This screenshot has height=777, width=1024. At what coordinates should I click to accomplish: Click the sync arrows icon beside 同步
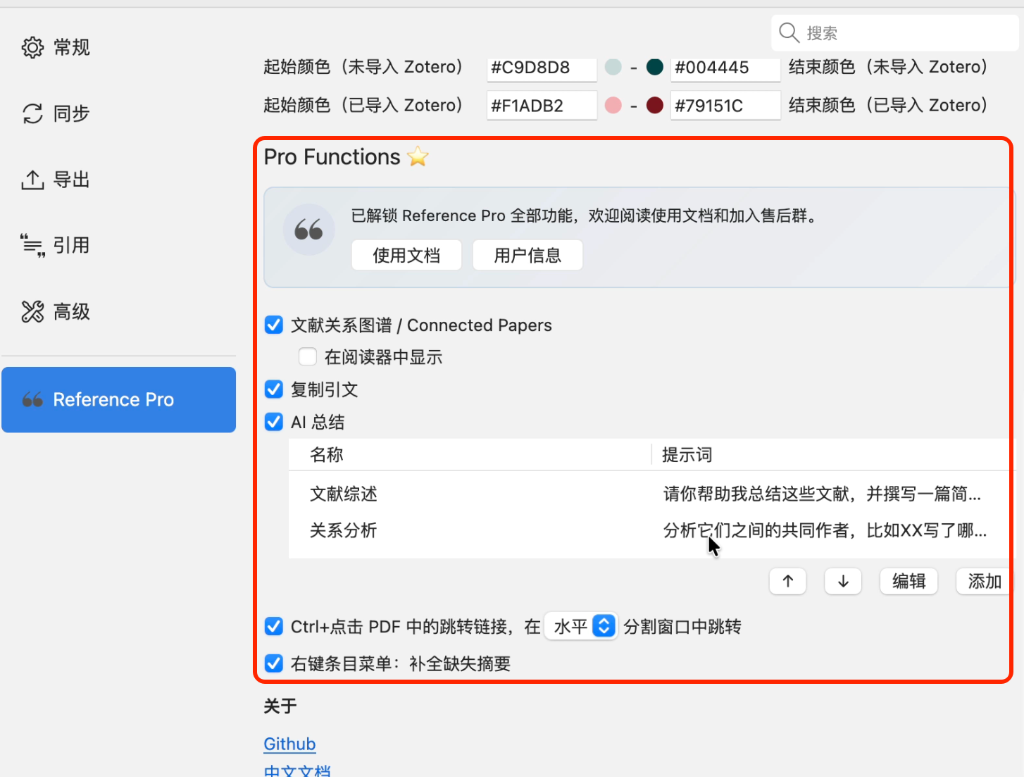coord(32,114)
